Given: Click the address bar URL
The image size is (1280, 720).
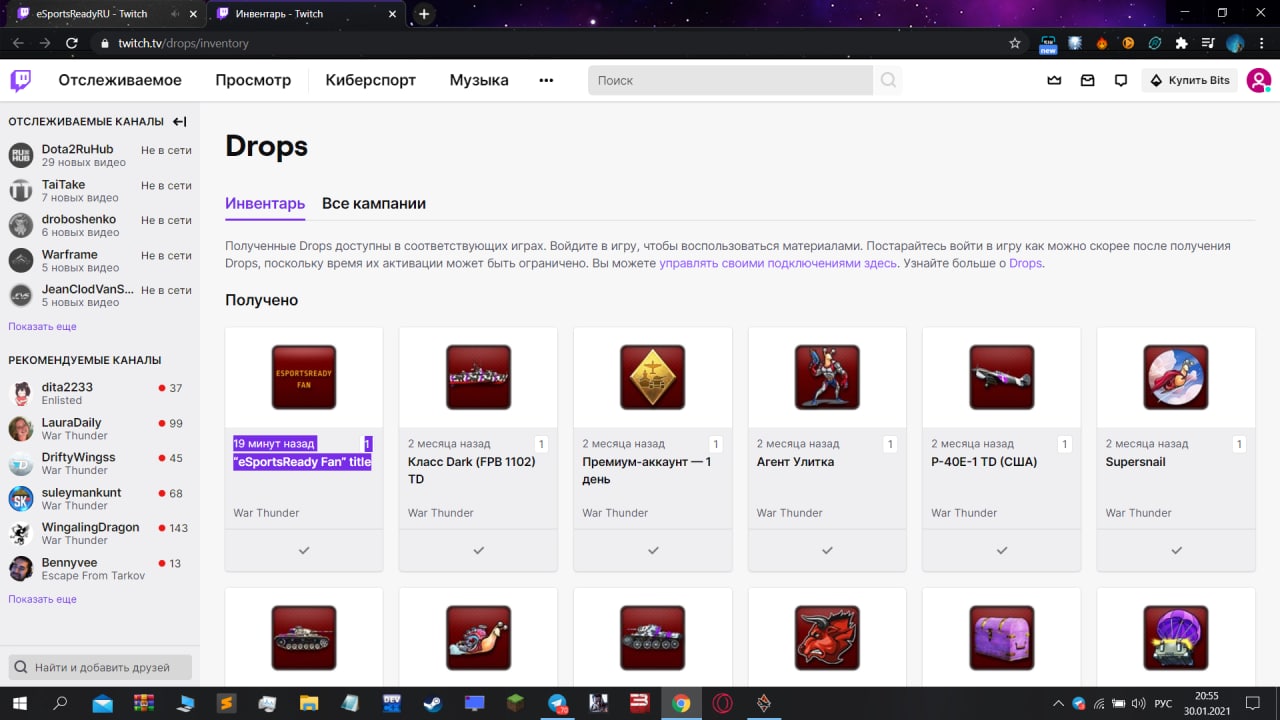Looking at the screenshot, I should point(184,43).
